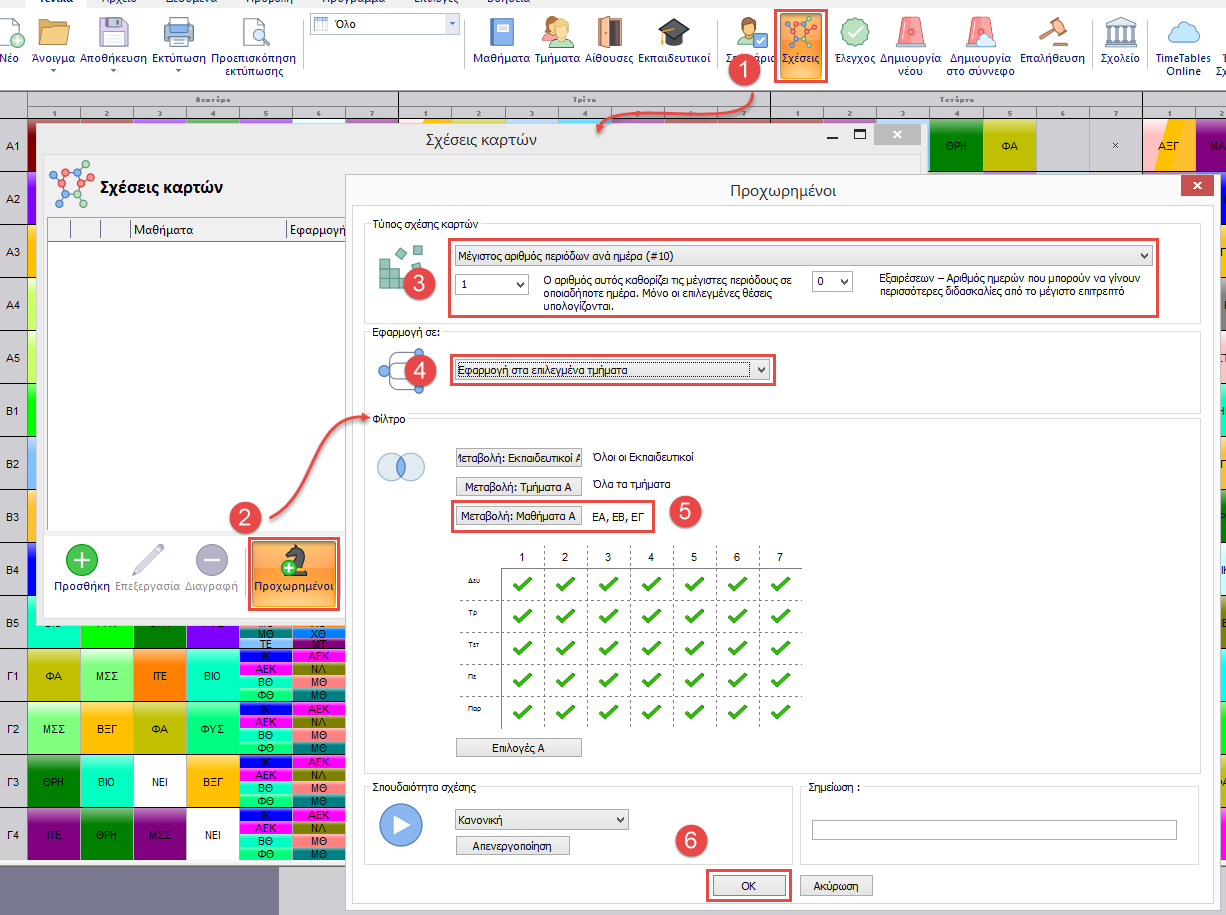Click the Επαλήθευση gavel icon

1052,40
